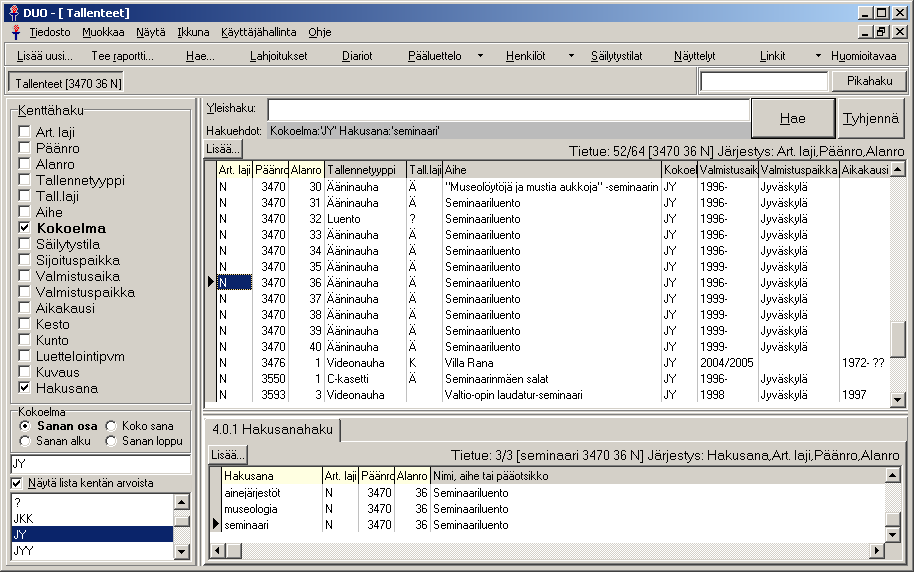Select the ainejärjestöt keyword row
The image size is (914, 572).
tap(553, 493)
